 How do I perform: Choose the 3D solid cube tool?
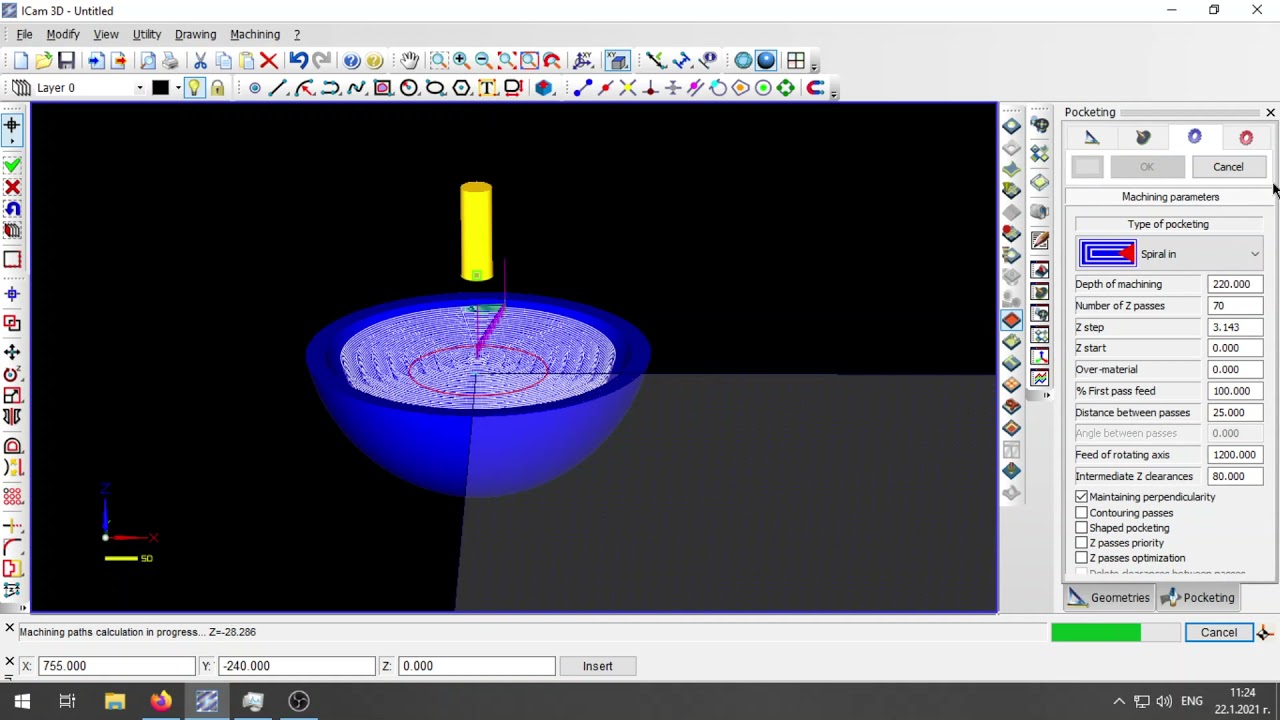(x=544, y=88)
